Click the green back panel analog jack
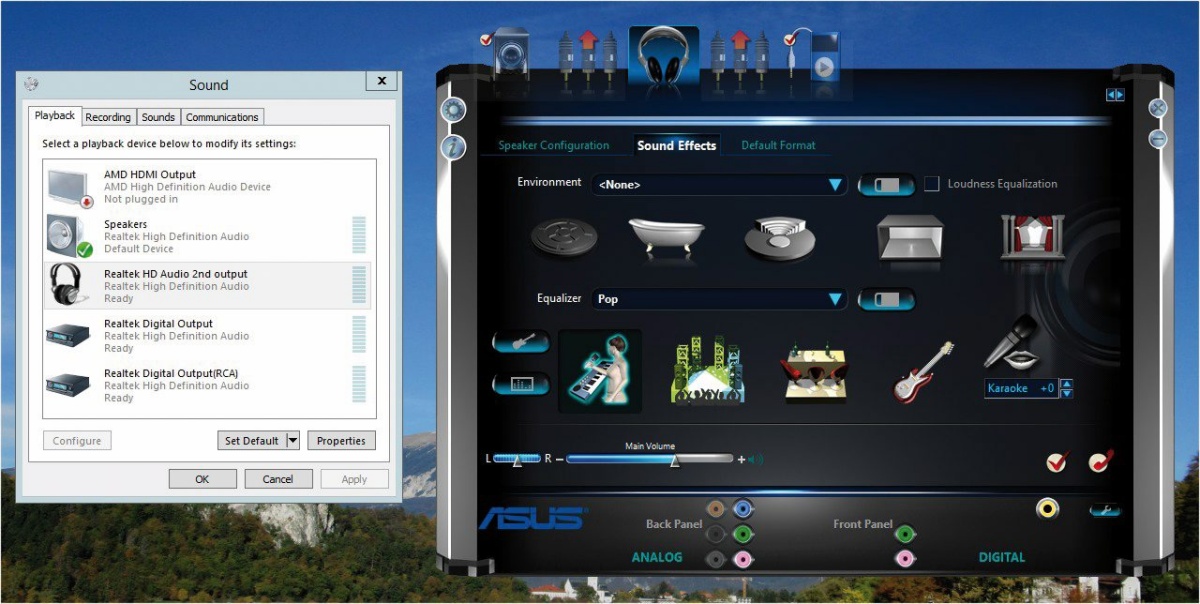Screen dimensions: 1200x604 pyautogui.click(x=743, y=534)
